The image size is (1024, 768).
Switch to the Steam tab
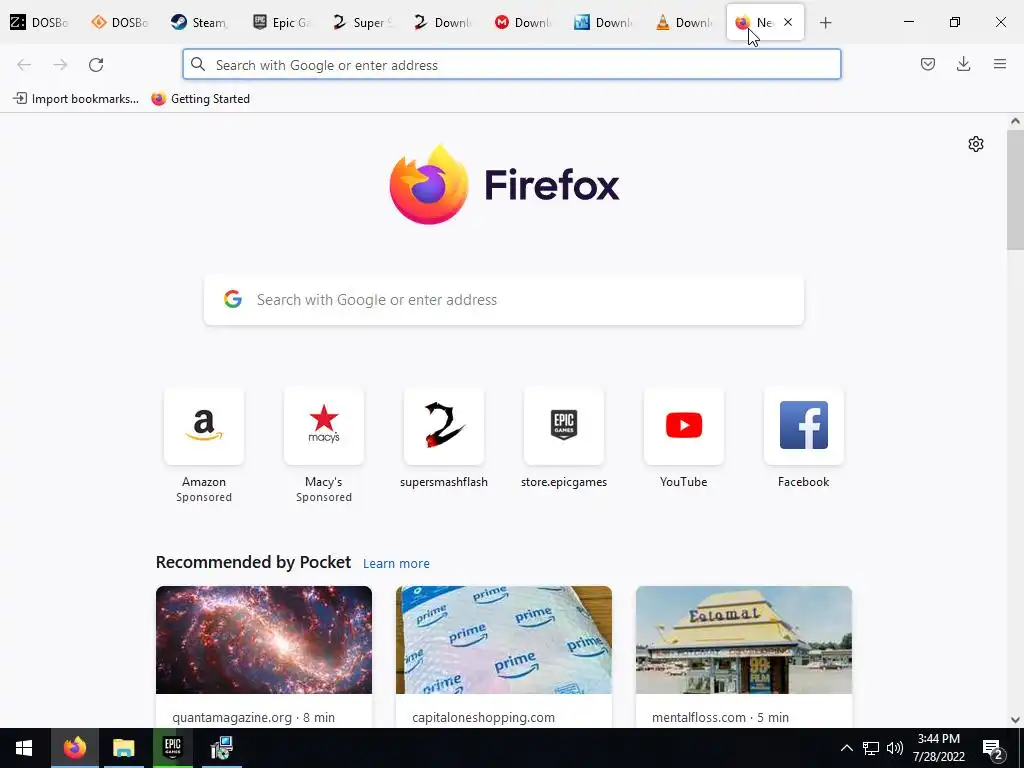coord(201,23)
